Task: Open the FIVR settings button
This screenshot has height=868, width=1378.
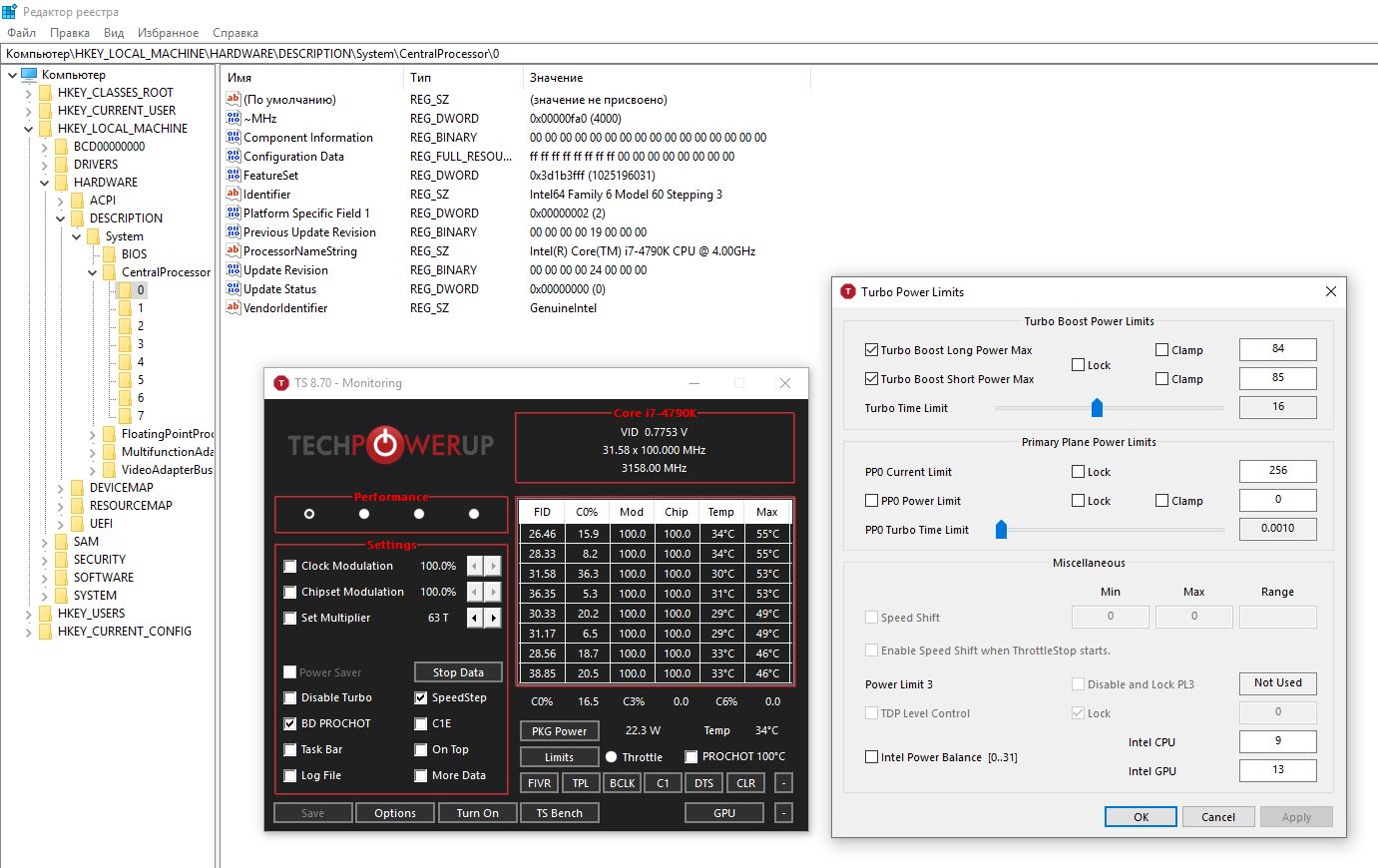Action: coord(539,783)
